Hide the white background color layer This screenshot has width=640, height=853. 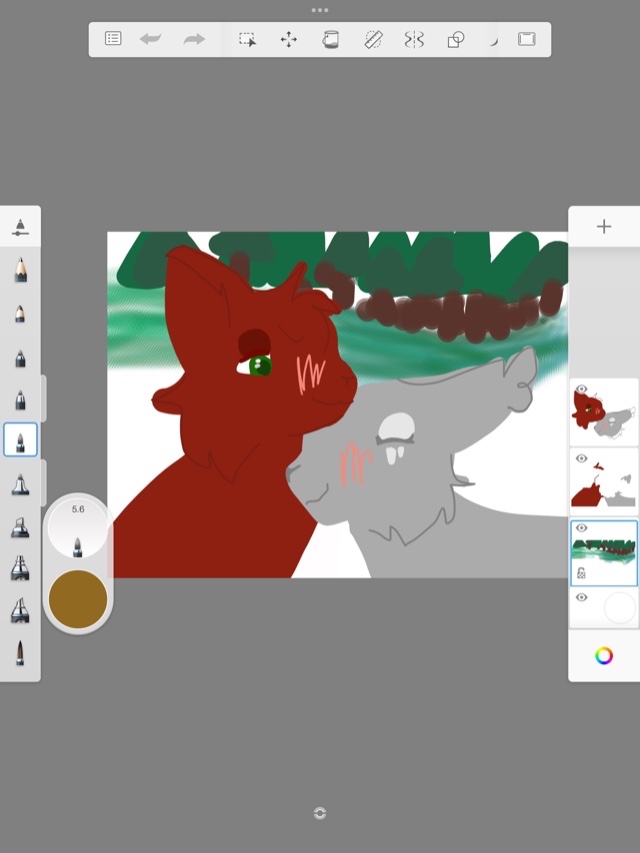(x=581, y=597)
